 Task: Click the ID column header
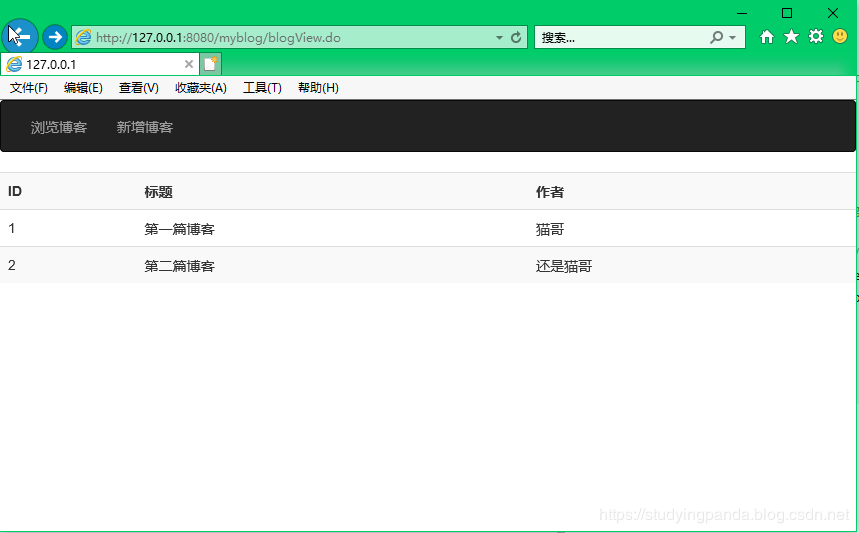click(15, 191)
